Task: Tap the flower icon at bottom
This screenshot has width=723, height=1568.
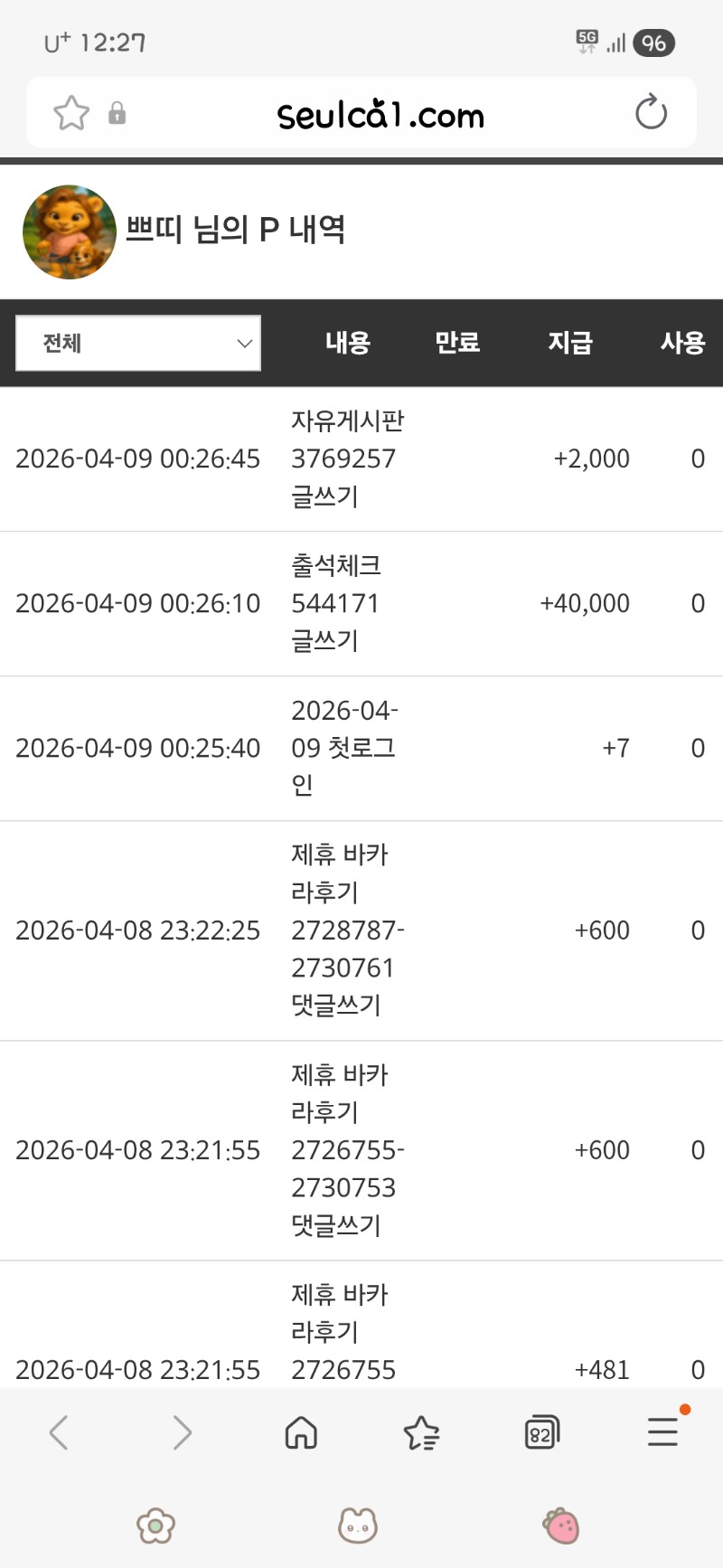Action: (155, 1525)
